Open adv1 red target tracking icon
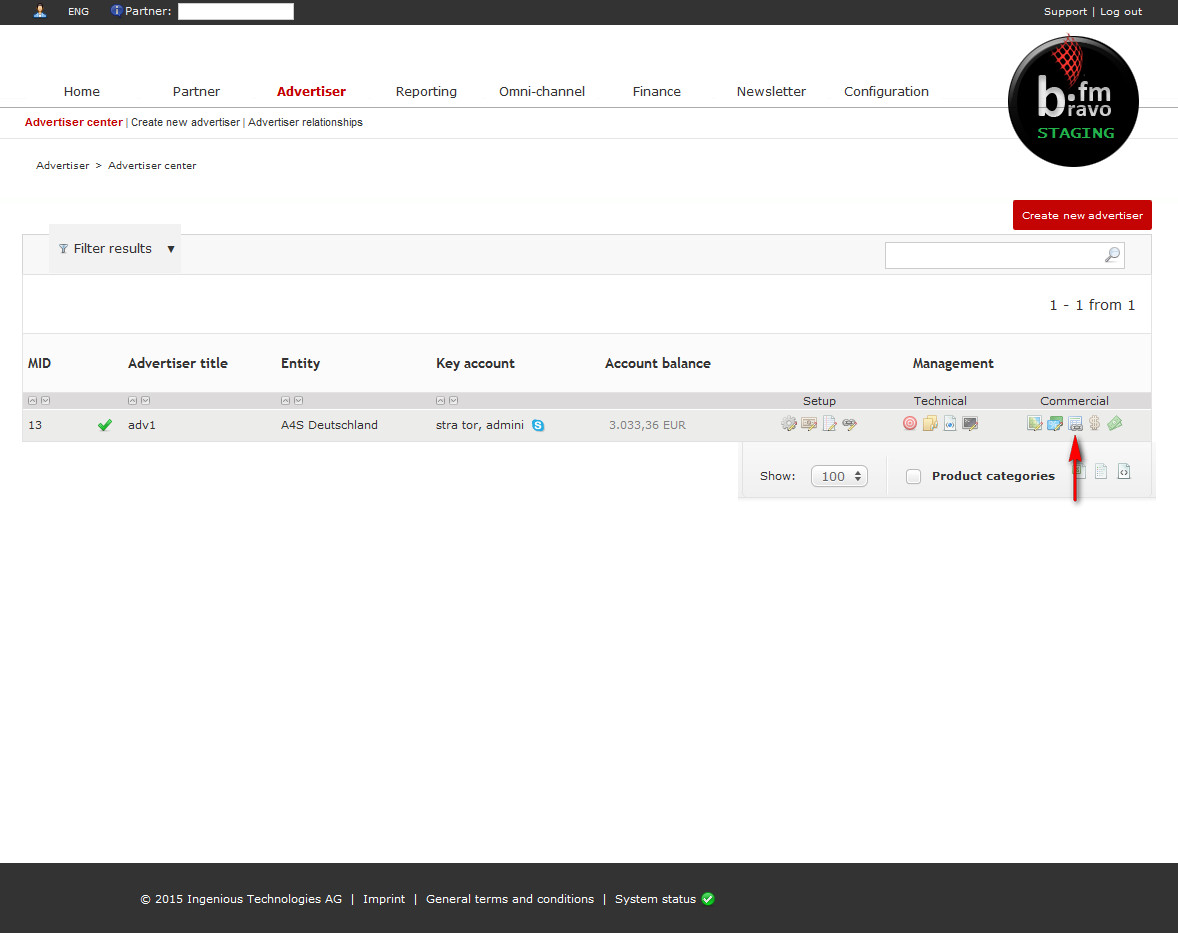Image resolution: width=1178 pixels, height=933 pixels. coord(909,423)
